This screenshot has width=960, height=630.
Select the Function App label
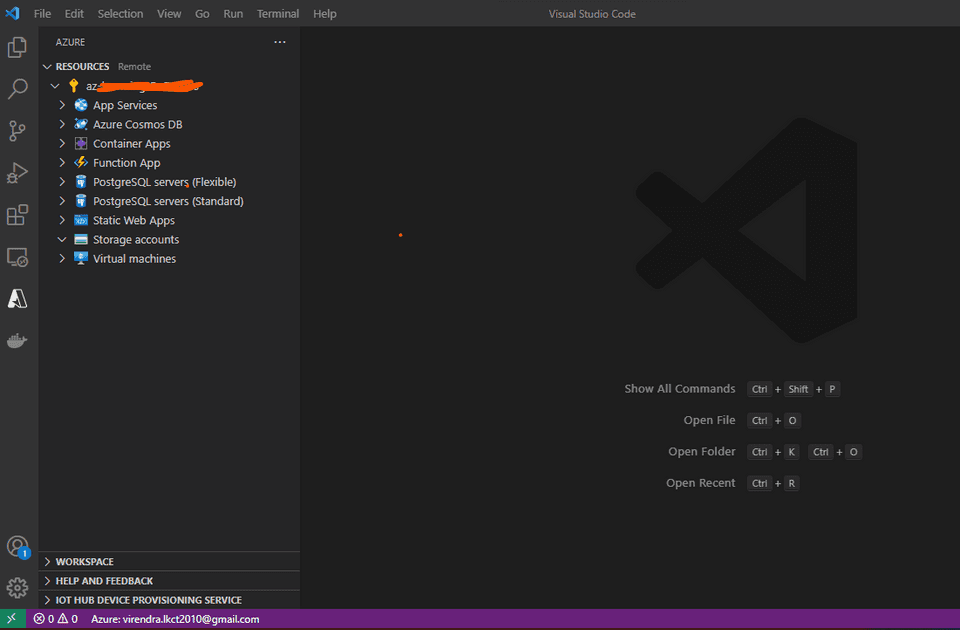127,163
